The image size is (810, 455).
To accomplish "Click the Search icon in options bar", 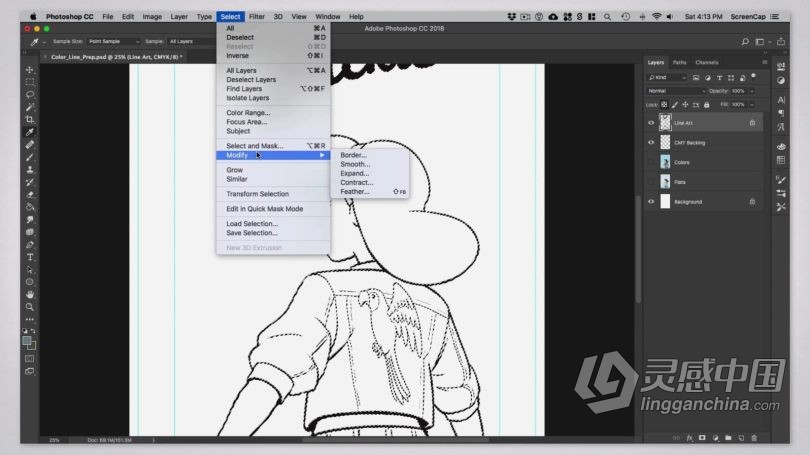I will point(745,42).
